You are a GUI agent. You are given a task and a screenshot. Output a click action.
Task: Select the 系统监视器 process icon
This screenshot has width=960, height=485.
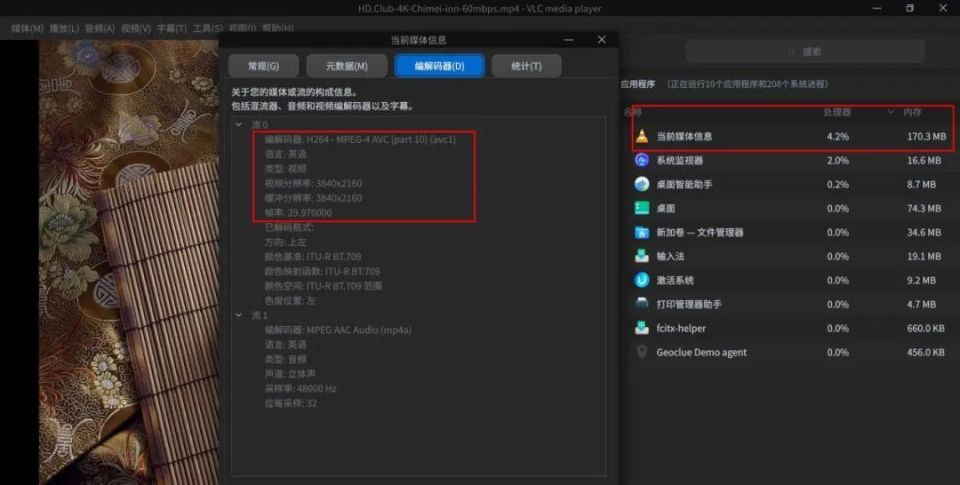pos(642,160)
